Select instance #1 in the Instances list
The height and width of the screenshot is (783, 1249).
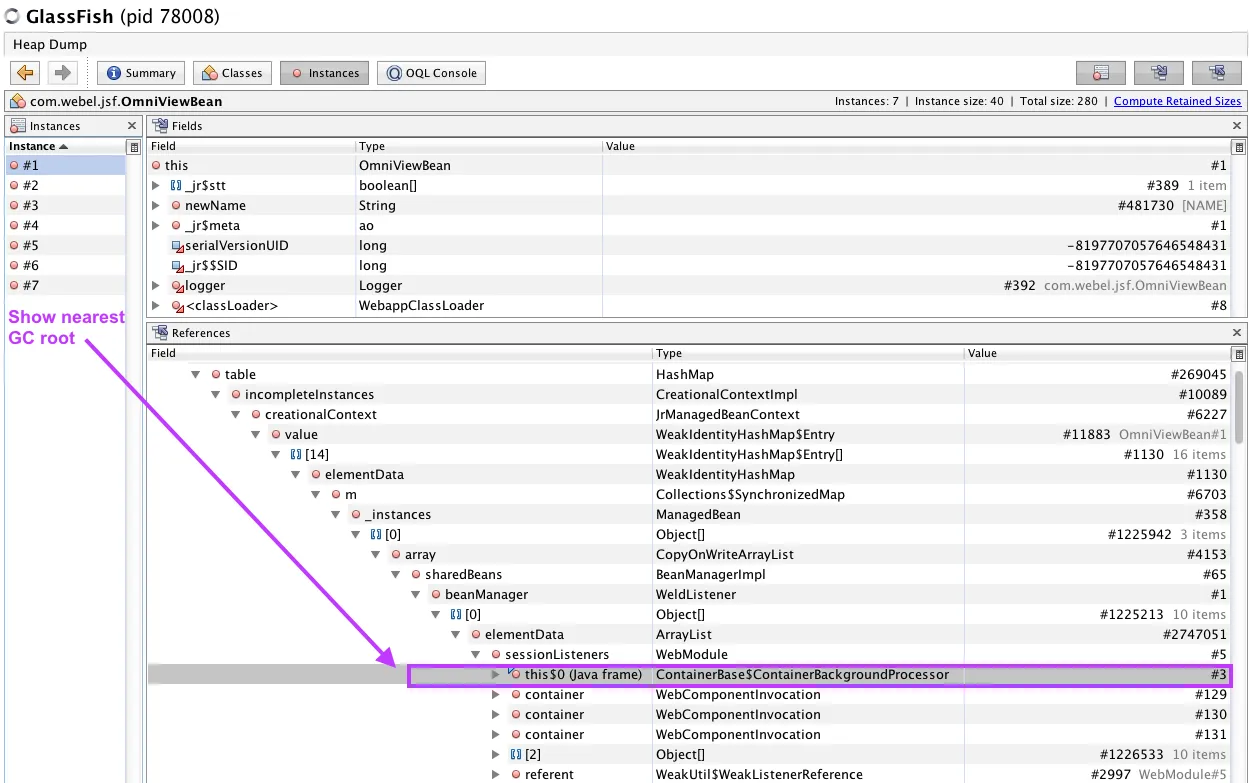[65, 165]
